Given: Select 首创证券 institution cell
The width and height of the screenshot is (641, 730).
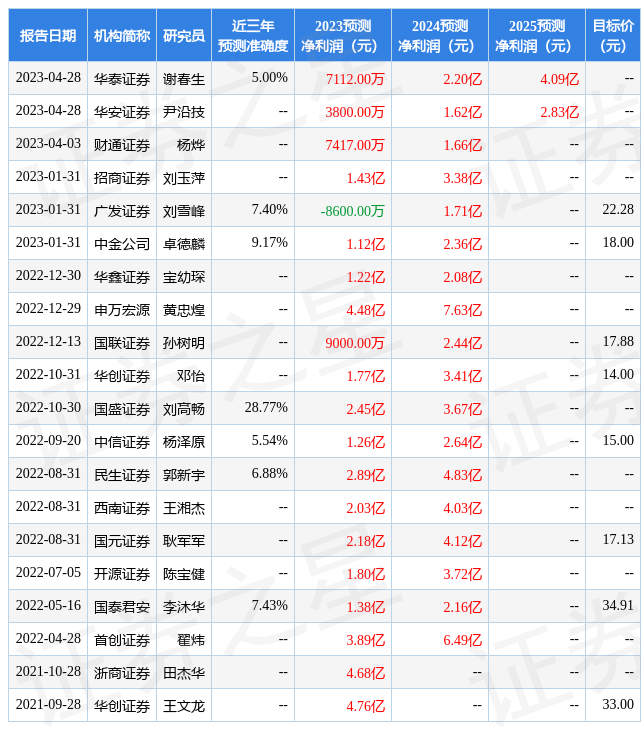Looking at the screenshot, I should 122,641.
